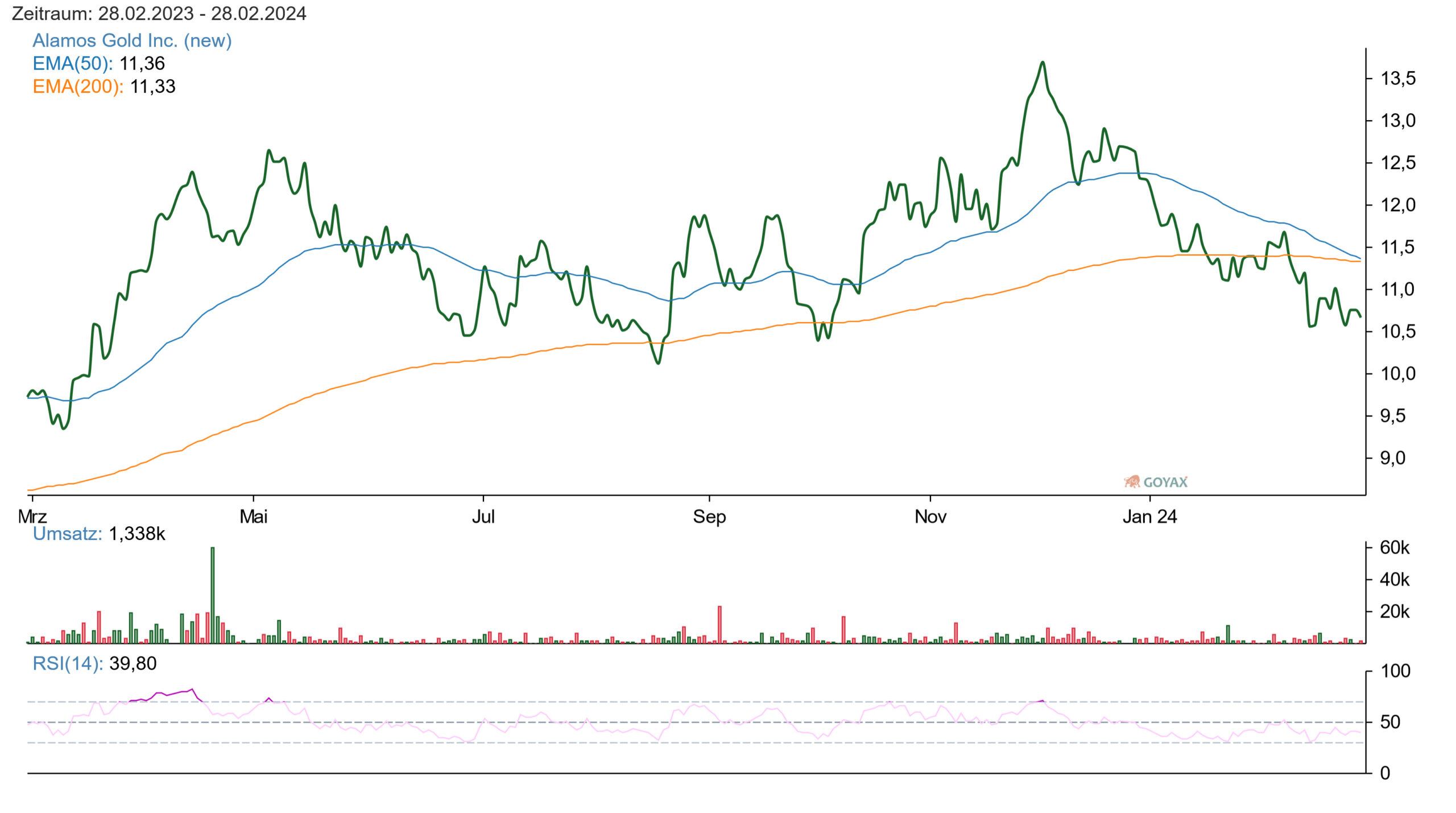The image size is (1456, 813).
Task: Click the 10,5 price axis label
Action: tap(1398, 331)
